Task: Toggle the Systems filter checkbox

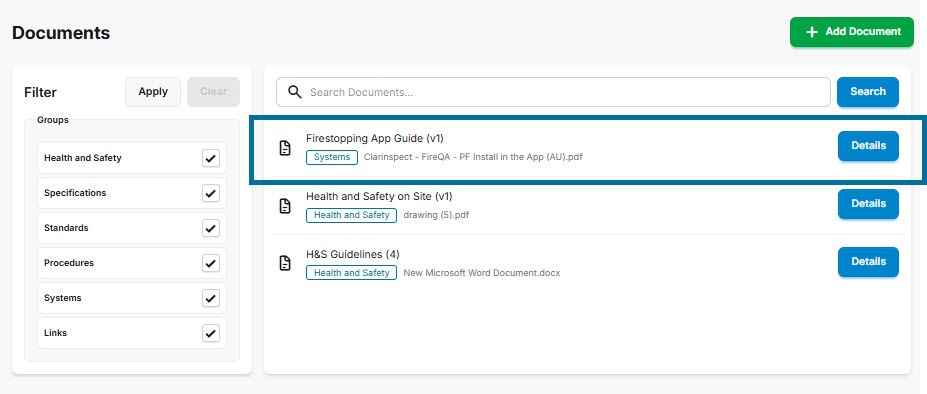Action: 211,298
